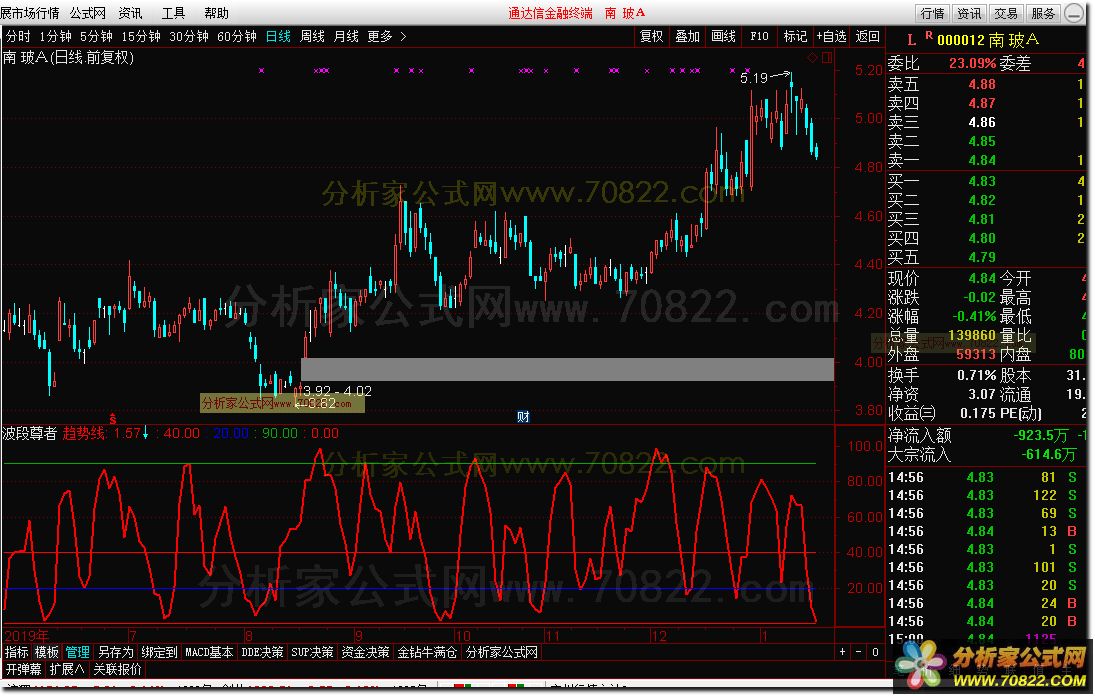Screen dimensions: 1095x696
Task: Select the MACD基本 indicator tab
Action: [x=209, y=652]
